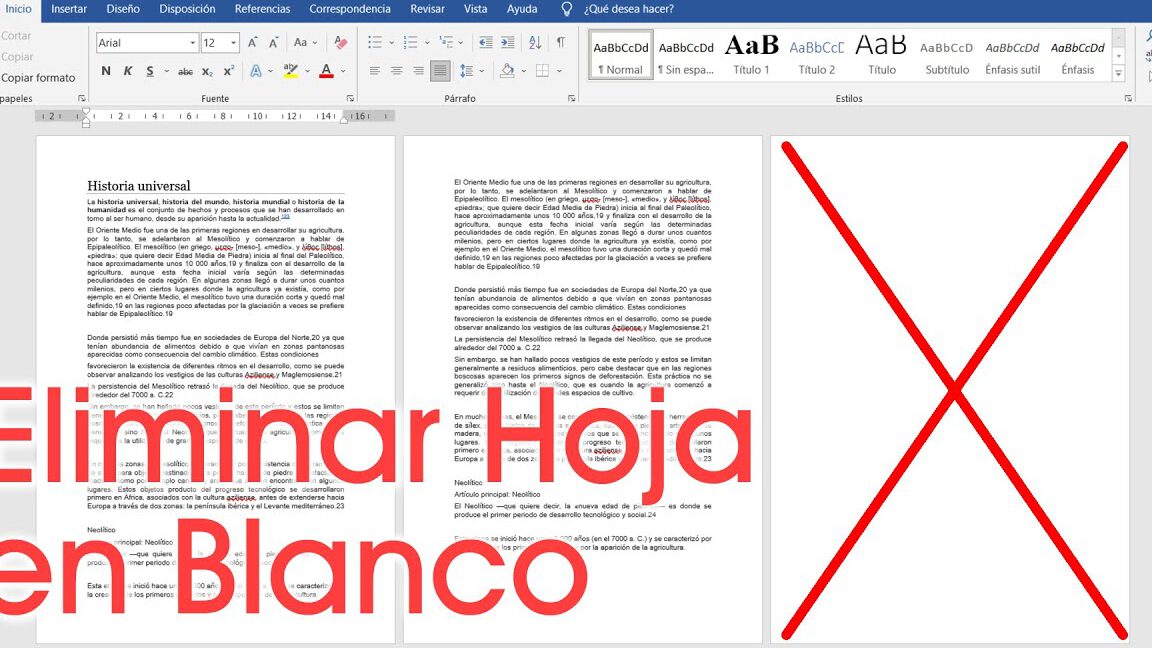Show paragraph marks with the ¶ icon

tap(559, 44)
